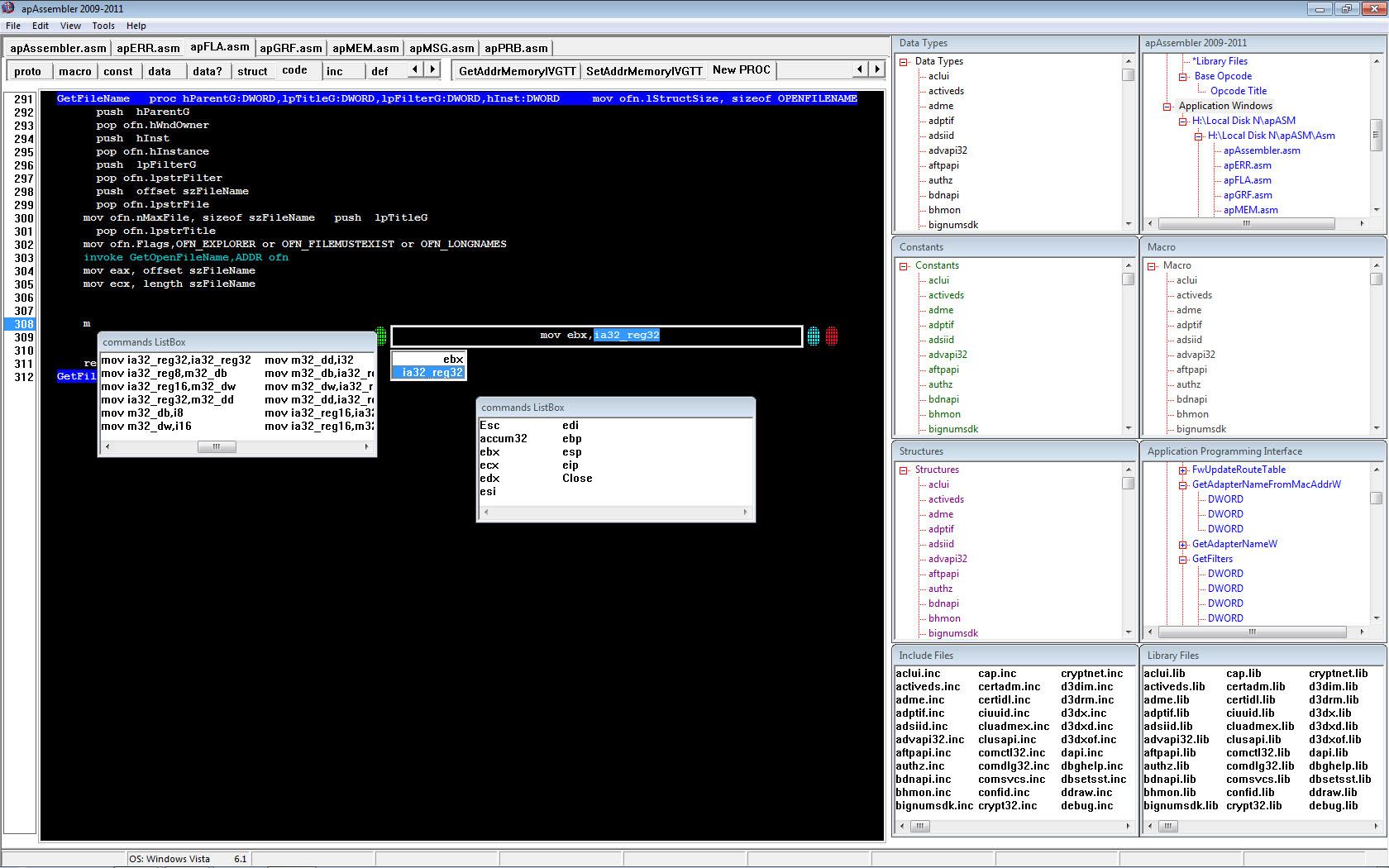
Task: Click the apAssembler app icon in title bar
Action: pyautogui.click(x=9, y=8)
